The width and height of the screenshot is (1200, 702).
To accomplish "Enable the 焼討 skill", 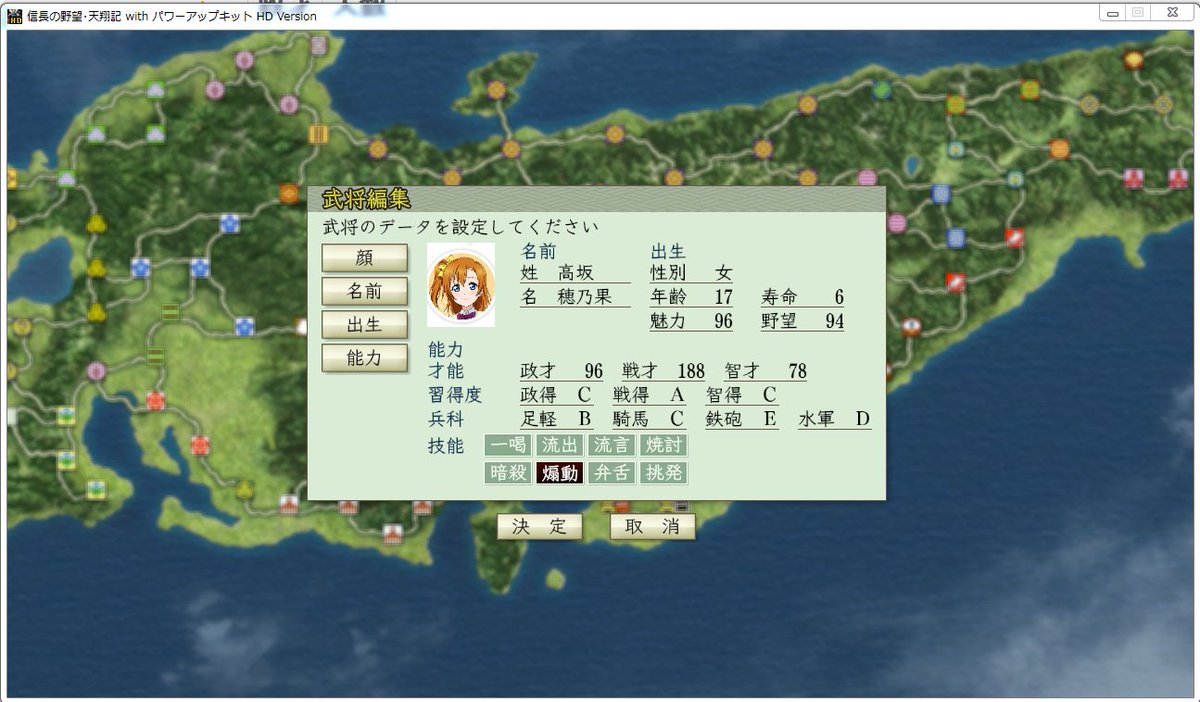I will tap(664, 446).
